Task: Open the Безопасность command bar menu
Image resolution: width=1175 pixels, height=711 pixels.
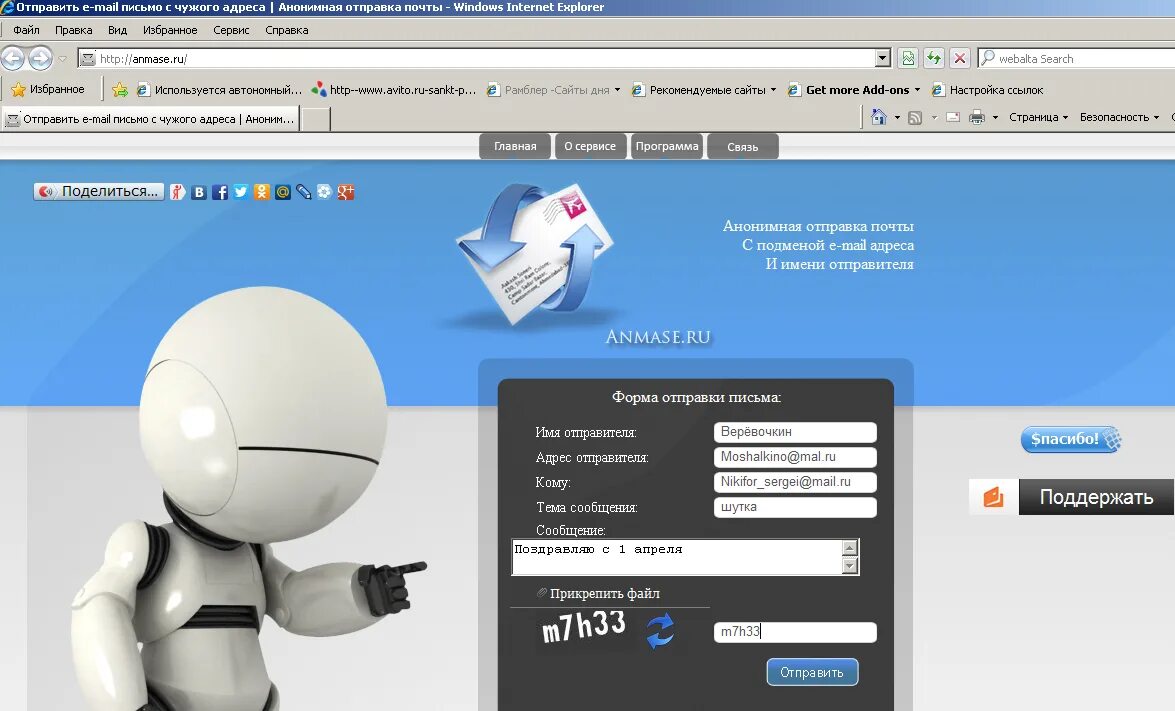Action: (1119, 118)
